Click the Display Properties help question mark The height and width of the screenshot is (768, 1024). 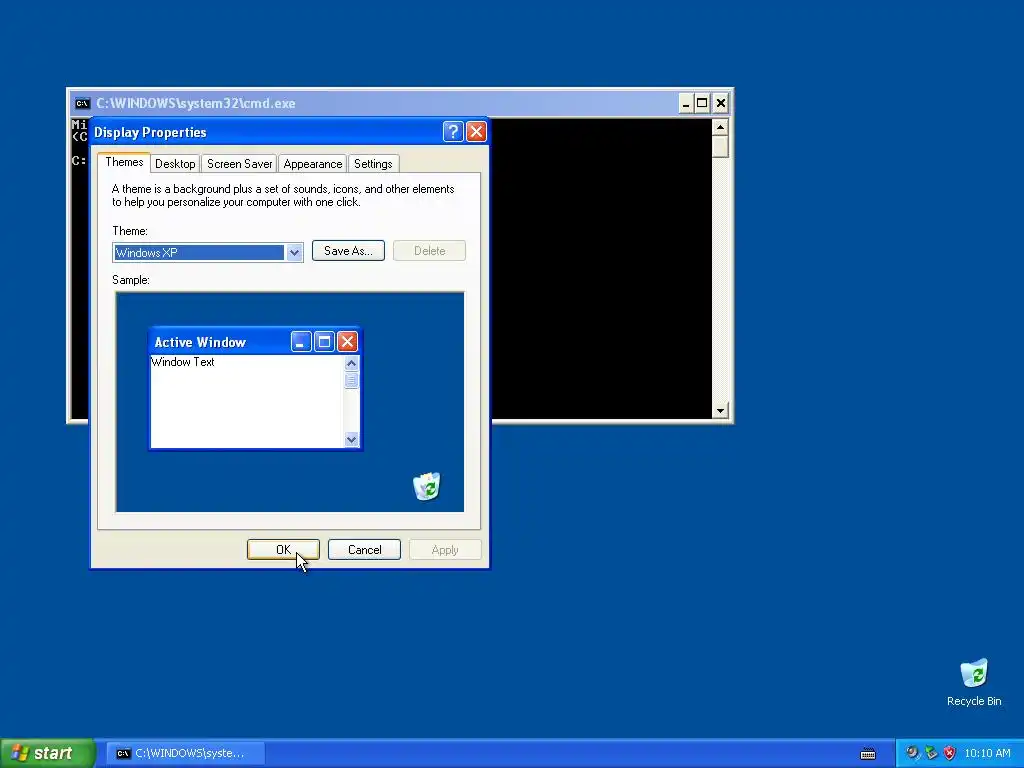(453, 132)
